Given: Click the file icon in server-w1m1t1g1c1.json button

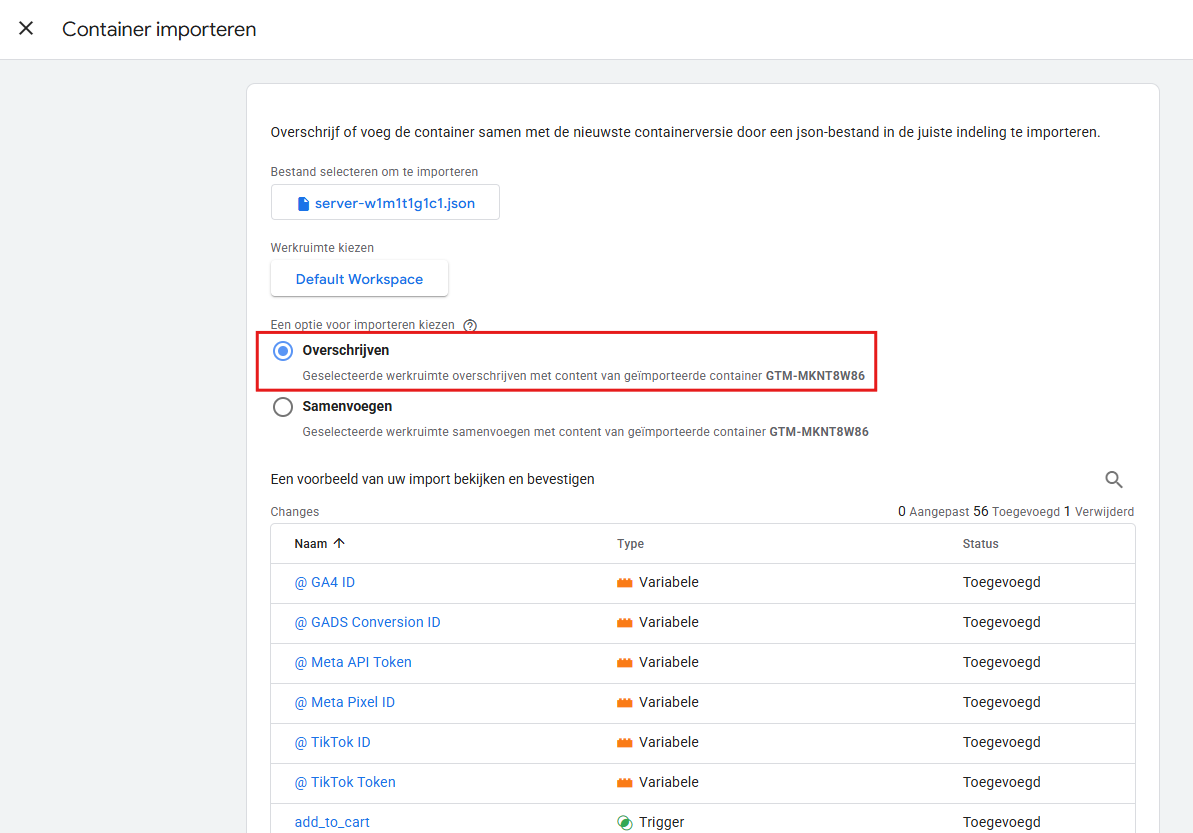Looking at the screenshot, I should 304,203.
